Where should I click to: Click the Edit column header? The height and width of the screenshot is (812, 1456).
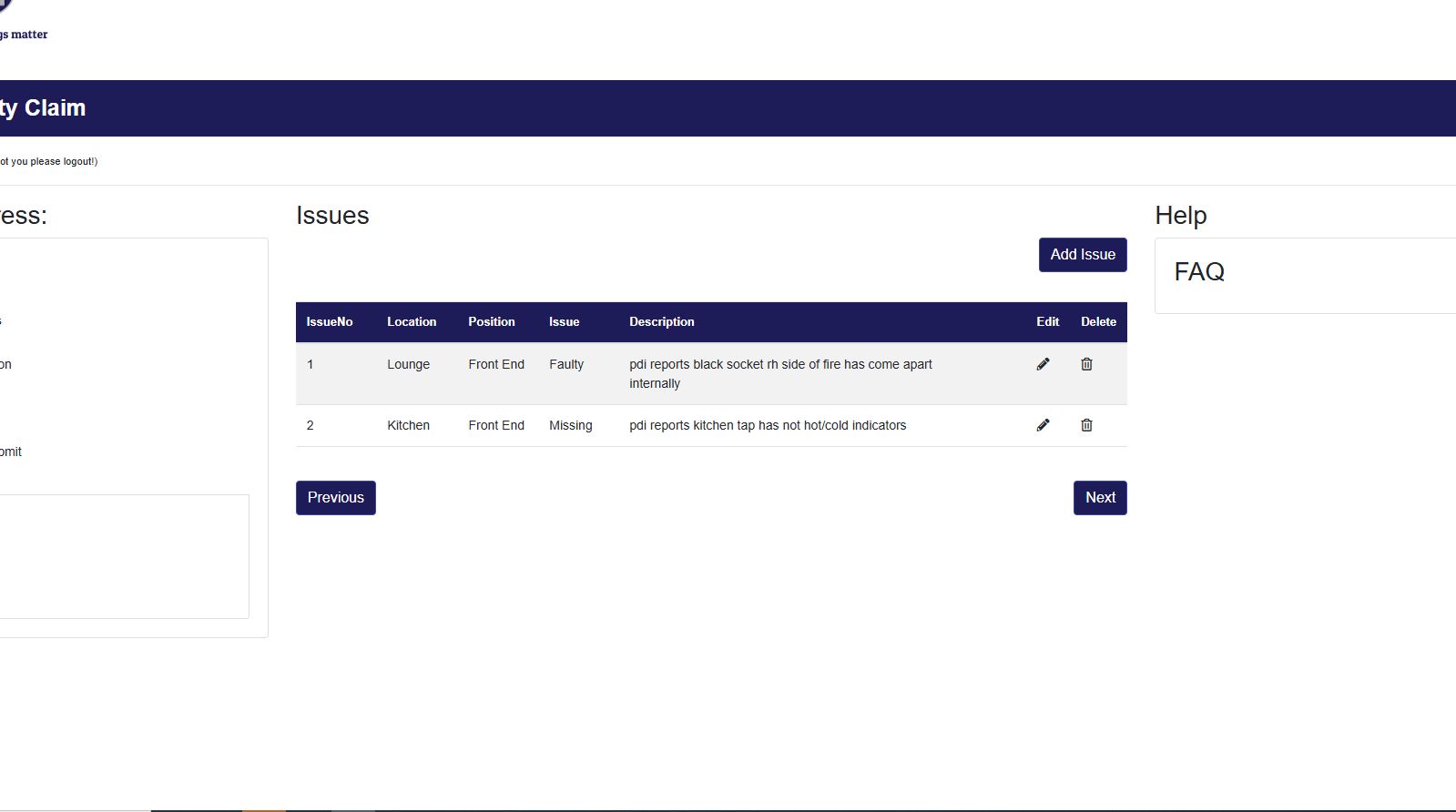click(1047, 322)
